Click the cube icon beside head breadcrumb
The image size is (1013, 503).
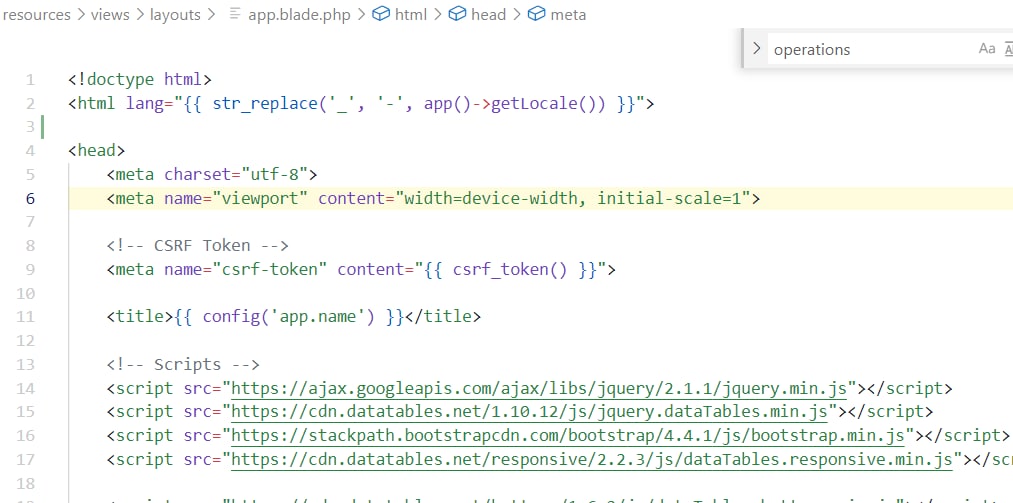pos(457,14)
